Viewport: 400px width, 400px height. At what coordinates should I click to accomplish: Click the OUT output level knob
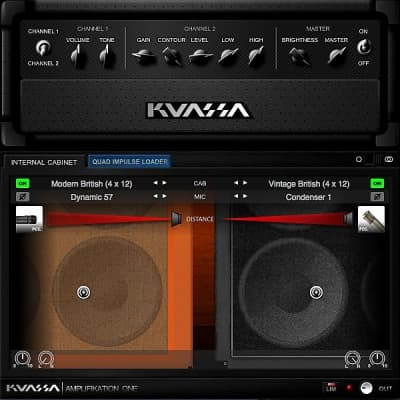(366, 388)
